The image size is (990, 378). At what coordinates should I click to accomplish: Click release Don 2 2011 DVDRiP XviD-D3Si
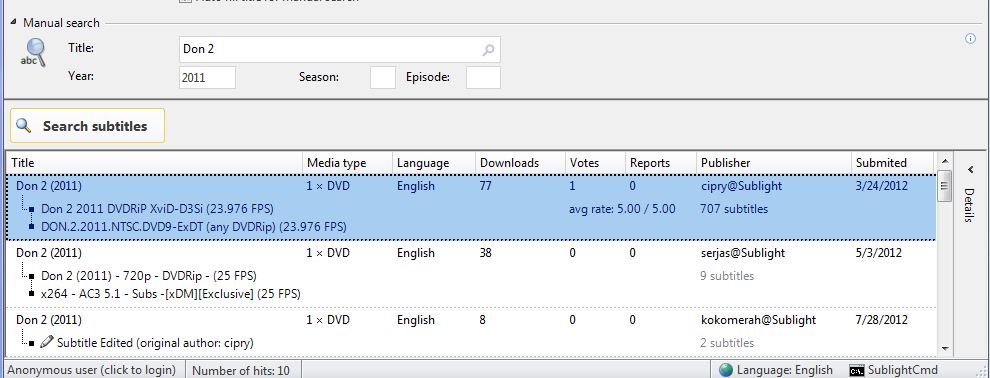[157, 208]
